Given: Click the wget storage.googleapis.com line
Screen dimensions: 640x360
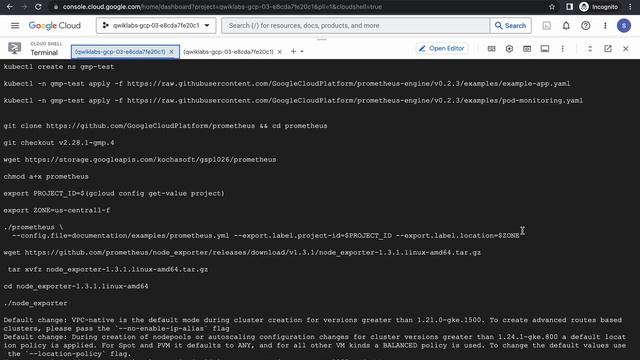Looking at the screenshot, I should [x=140, y=159].
